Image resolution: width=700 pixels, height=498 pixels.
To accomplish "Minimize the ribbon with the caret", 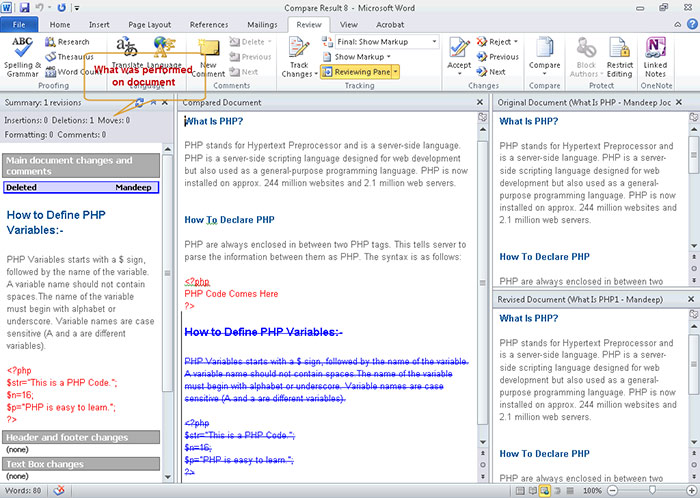I will (678, 25).
